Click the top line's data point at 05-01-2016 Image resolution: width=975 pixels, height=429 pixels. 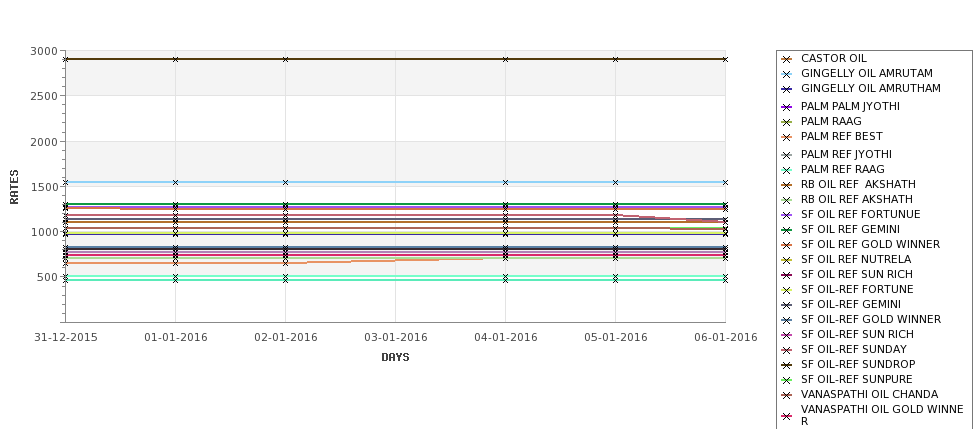[x=616, y=59]
